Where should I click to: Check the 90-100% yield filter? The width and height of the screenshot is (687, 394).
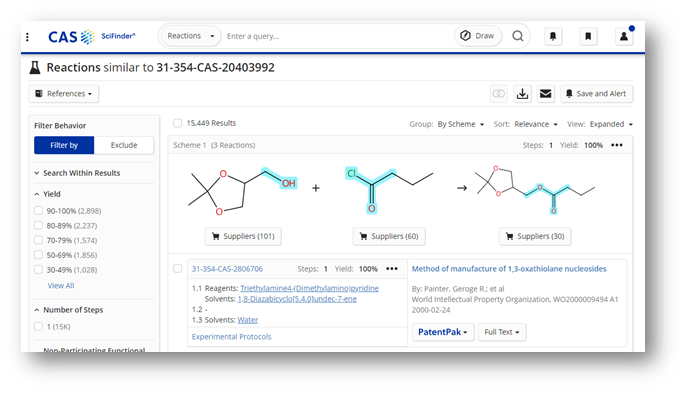pyautogui.click(x=39, y=211)
